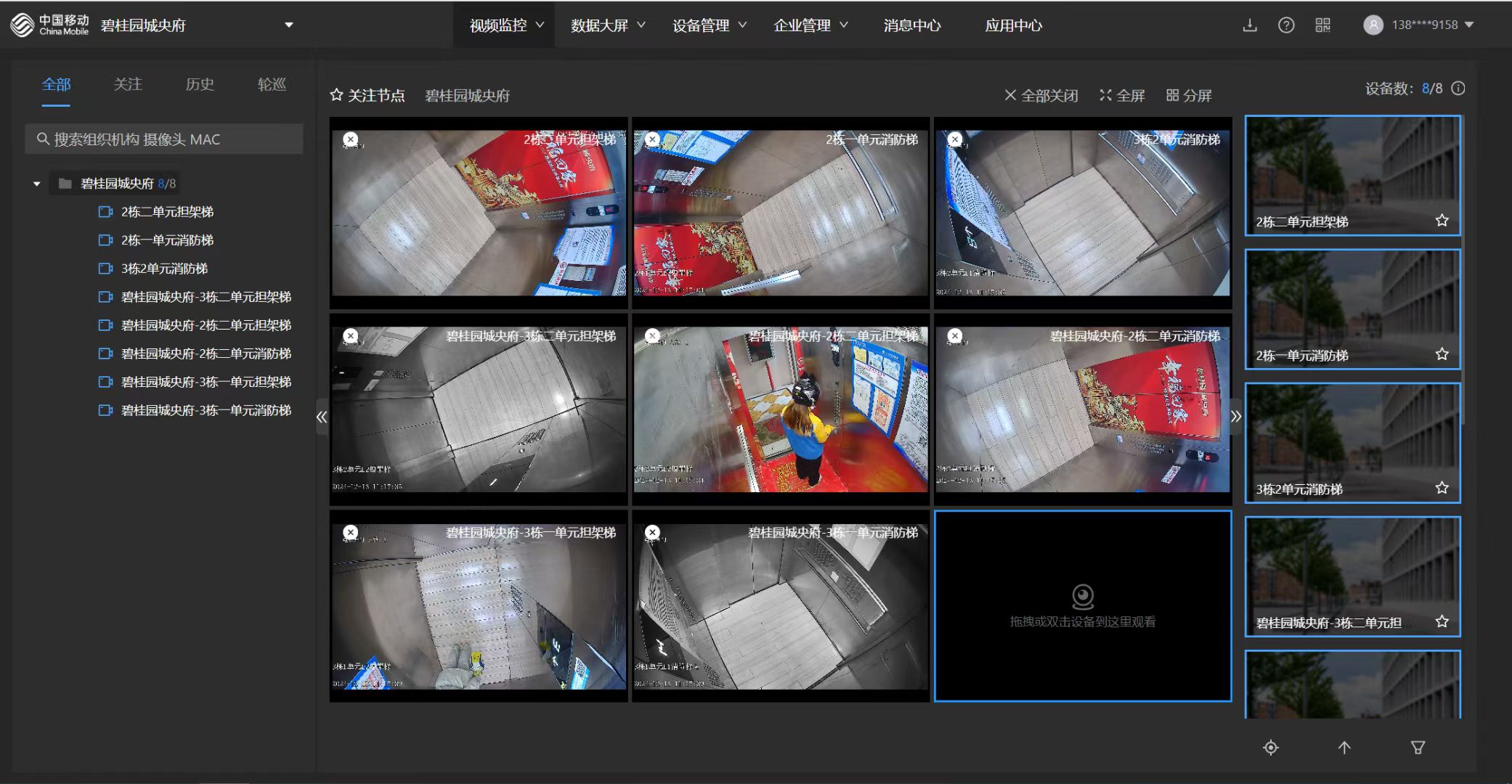
Task: Click the locate/positioning icon below the thumbnails
Action: (x=1272, y=748)
